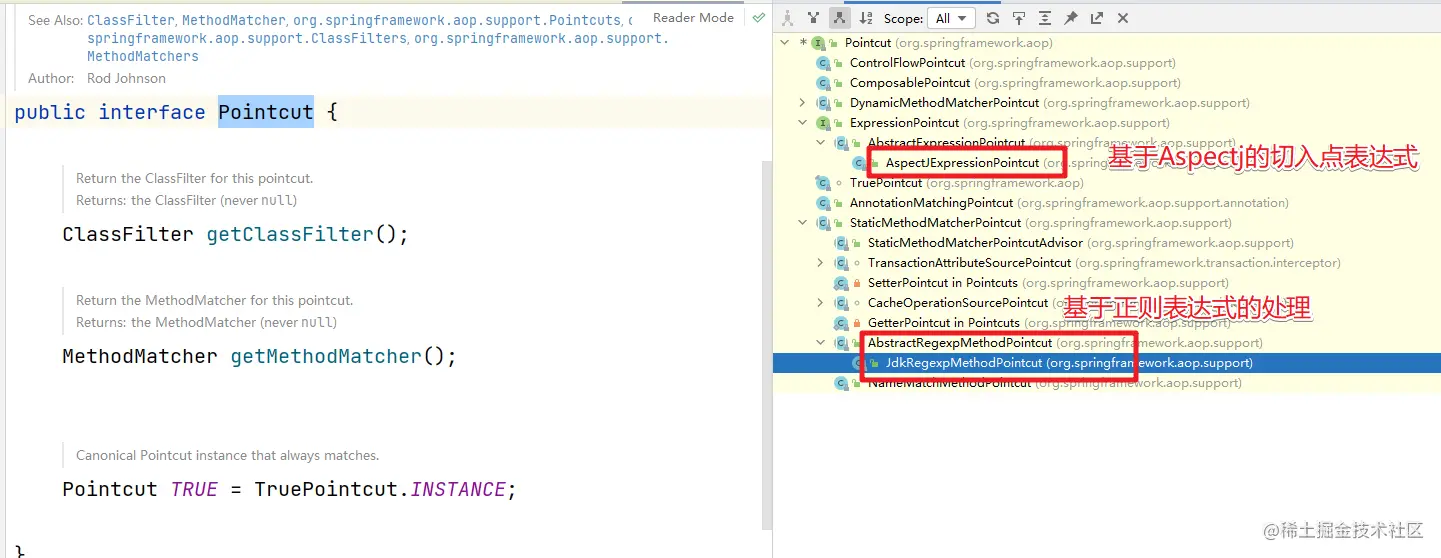Sort hierarchy alphabetically
Viewport: 1441px width, 558px height.
click(866, 18)
